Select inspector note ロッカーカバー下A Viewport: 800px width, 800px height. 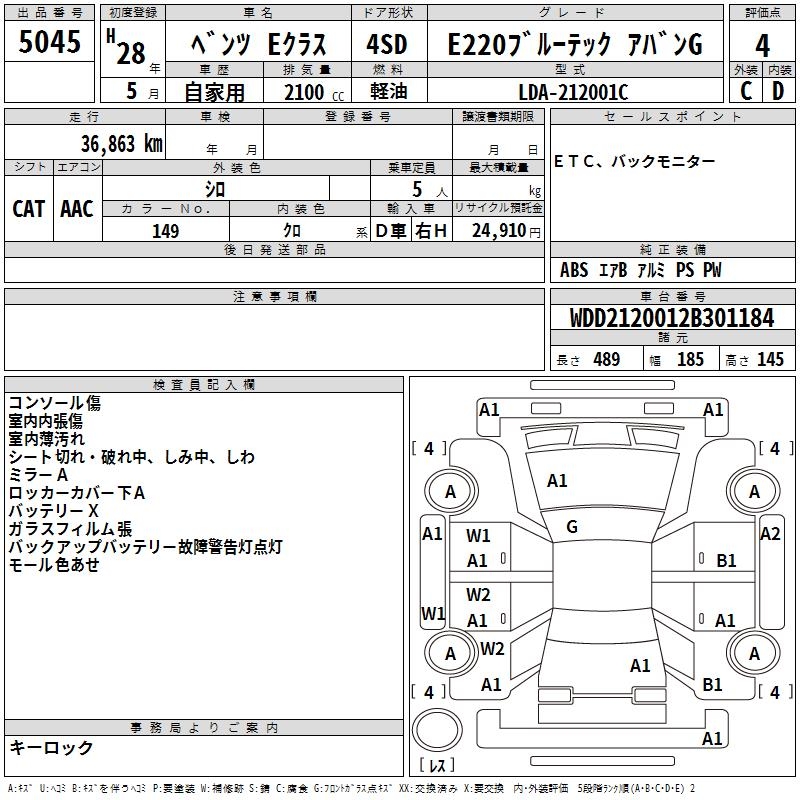click(77, 493)
